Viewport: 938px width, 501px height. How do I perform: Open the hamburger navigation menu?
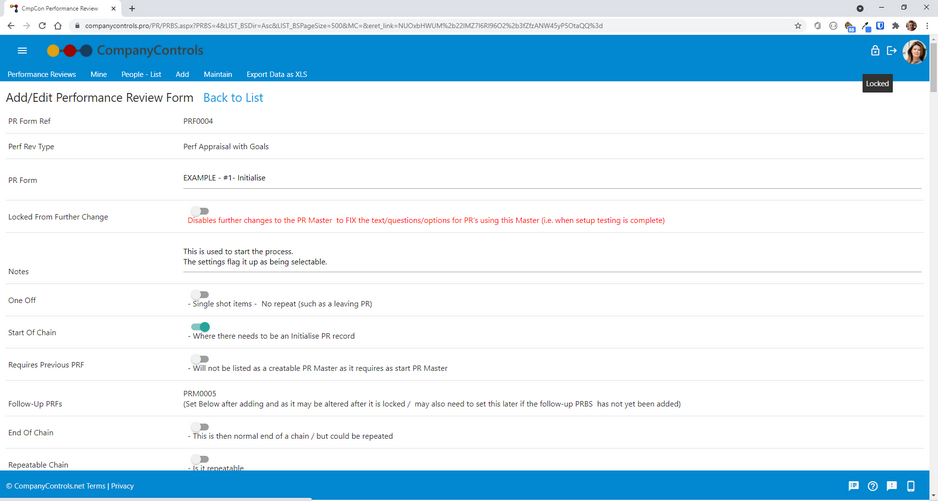[22, 50]
